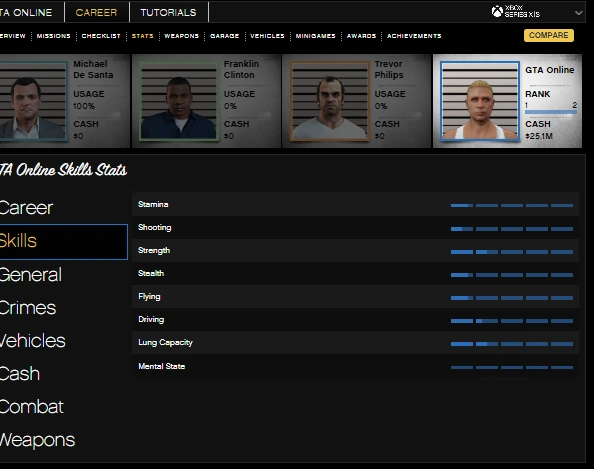
Task: Click the Flying skill bar
Action: click(512, 298)
